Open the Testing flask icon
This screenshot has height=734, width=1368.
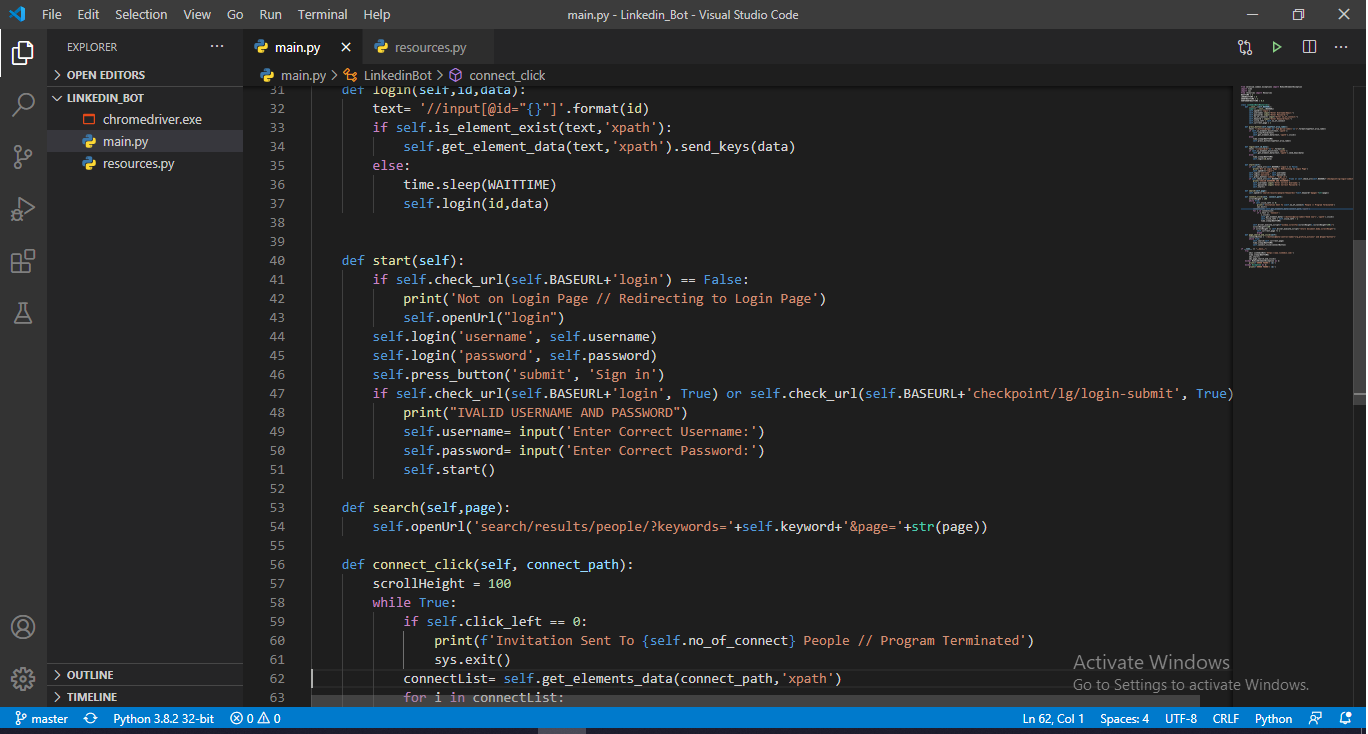pyautogui.click(x=23, y=313)
